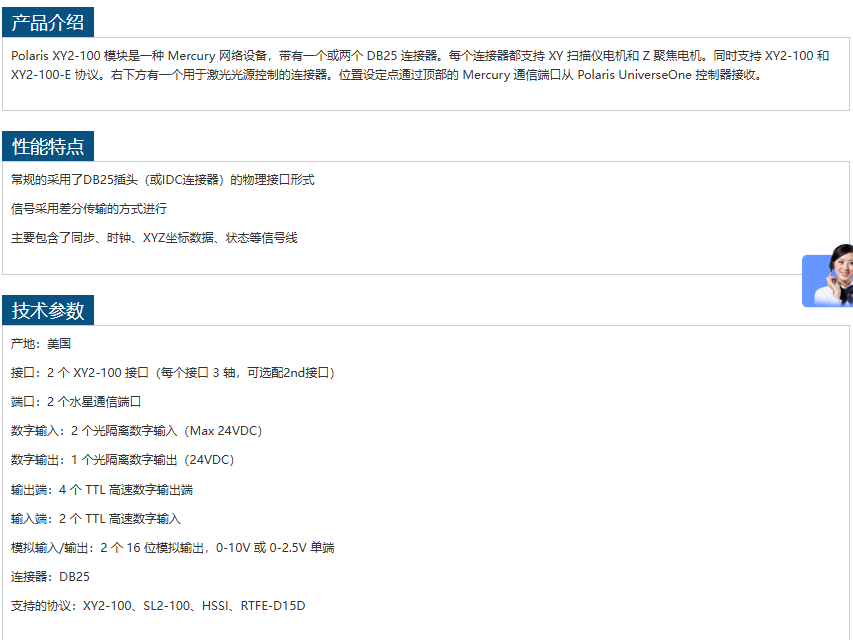Click the 支持的协议 protocols list line

tap(158, 606)
